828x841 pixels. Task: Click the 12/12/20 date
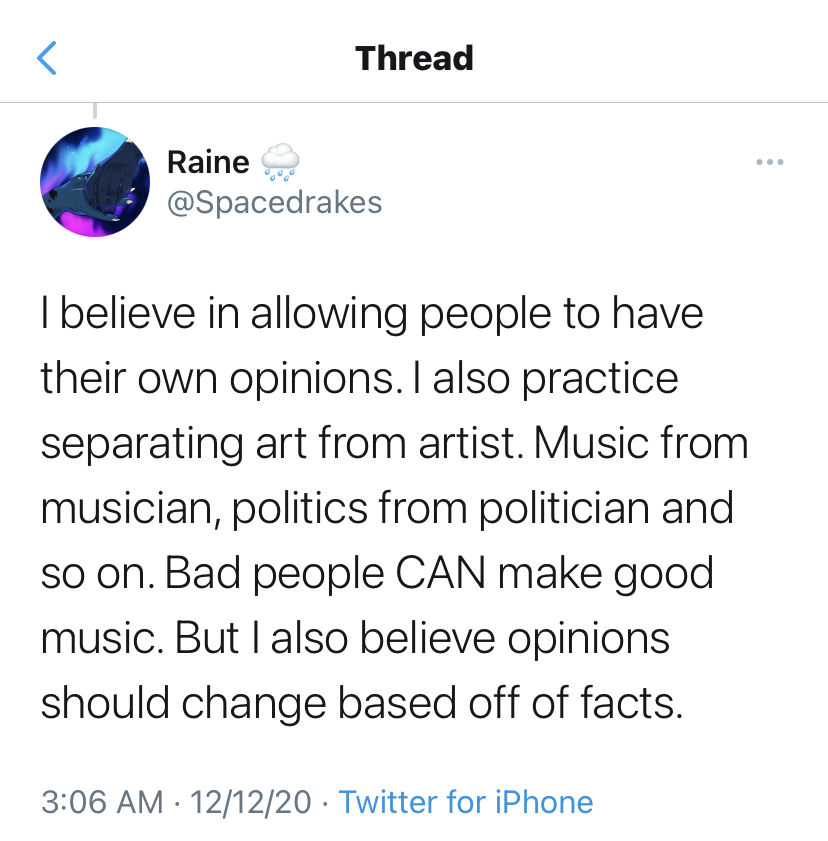pyautogui.click(x=250, y=802)
